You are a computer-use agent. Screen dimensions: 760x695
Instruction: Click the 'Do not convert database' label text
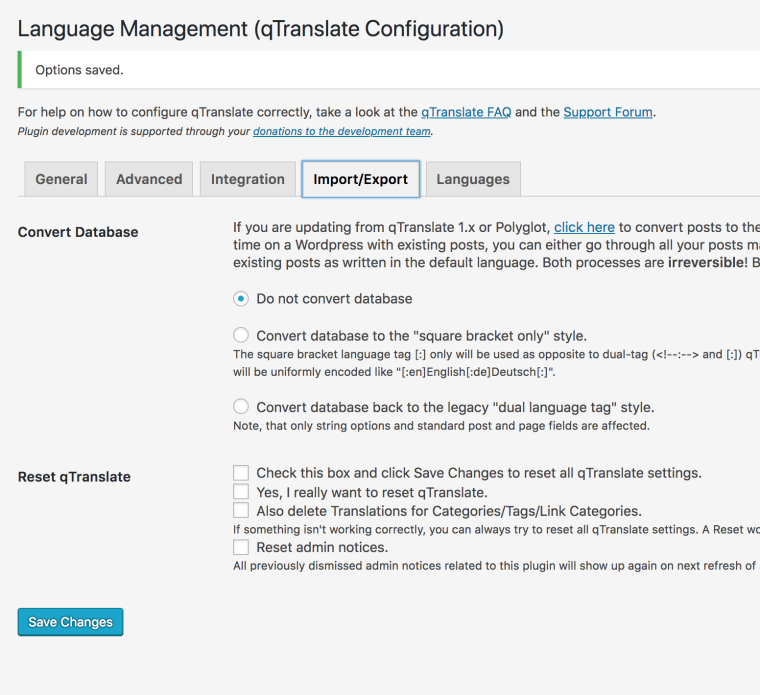tap(334, 298)
